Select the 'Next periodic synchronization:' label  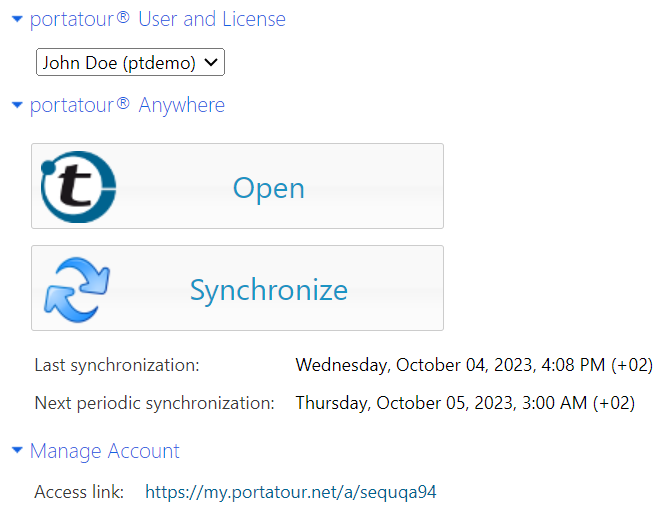[x=154, y=403]
